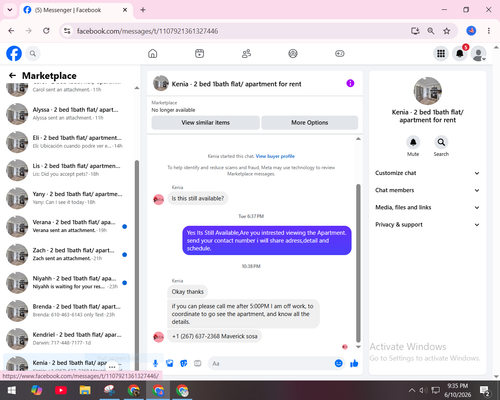
Task: Open Eli conversation in chat list
Action: (68, 142)
